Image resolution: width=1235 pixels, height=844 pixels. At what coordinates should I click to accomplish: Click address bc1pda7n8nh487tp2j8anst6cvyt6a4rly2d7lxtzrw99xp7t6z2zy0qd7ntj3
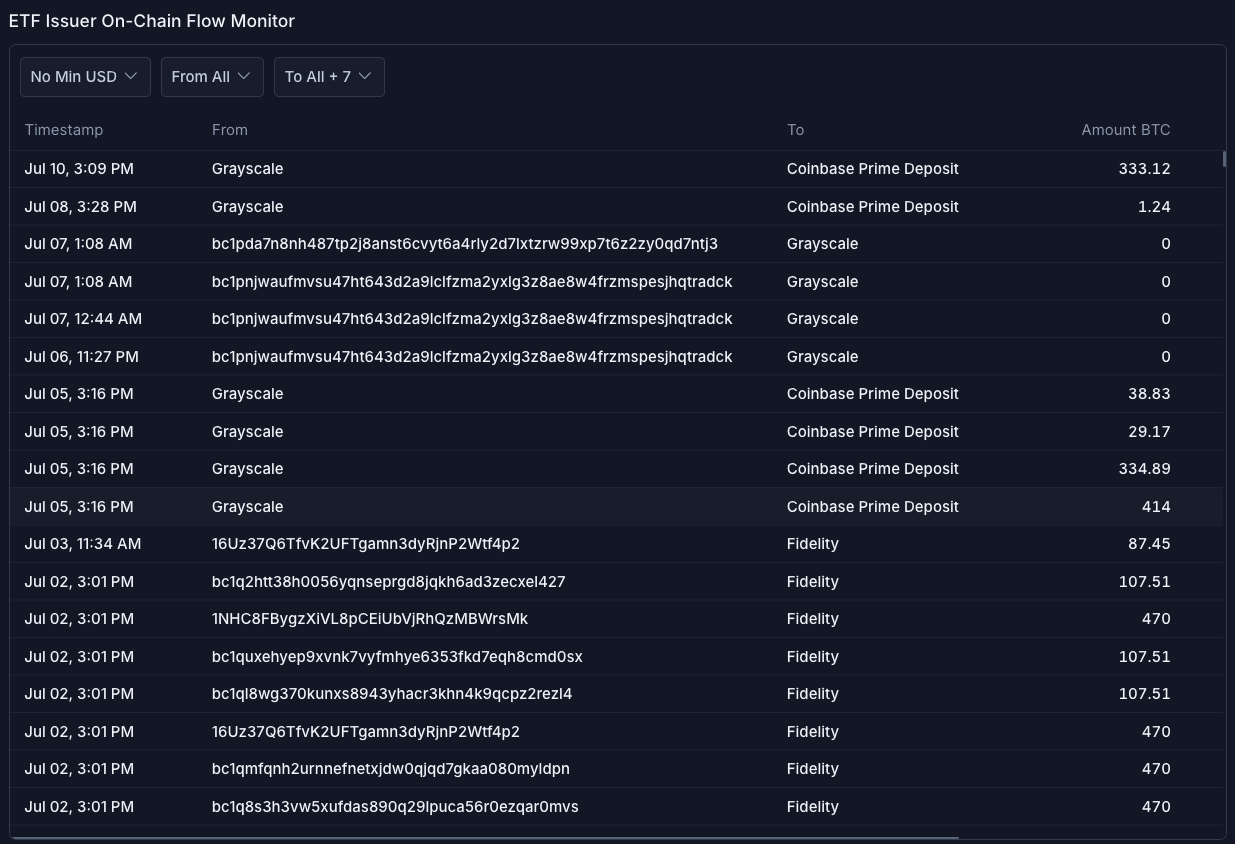(465, 244)
